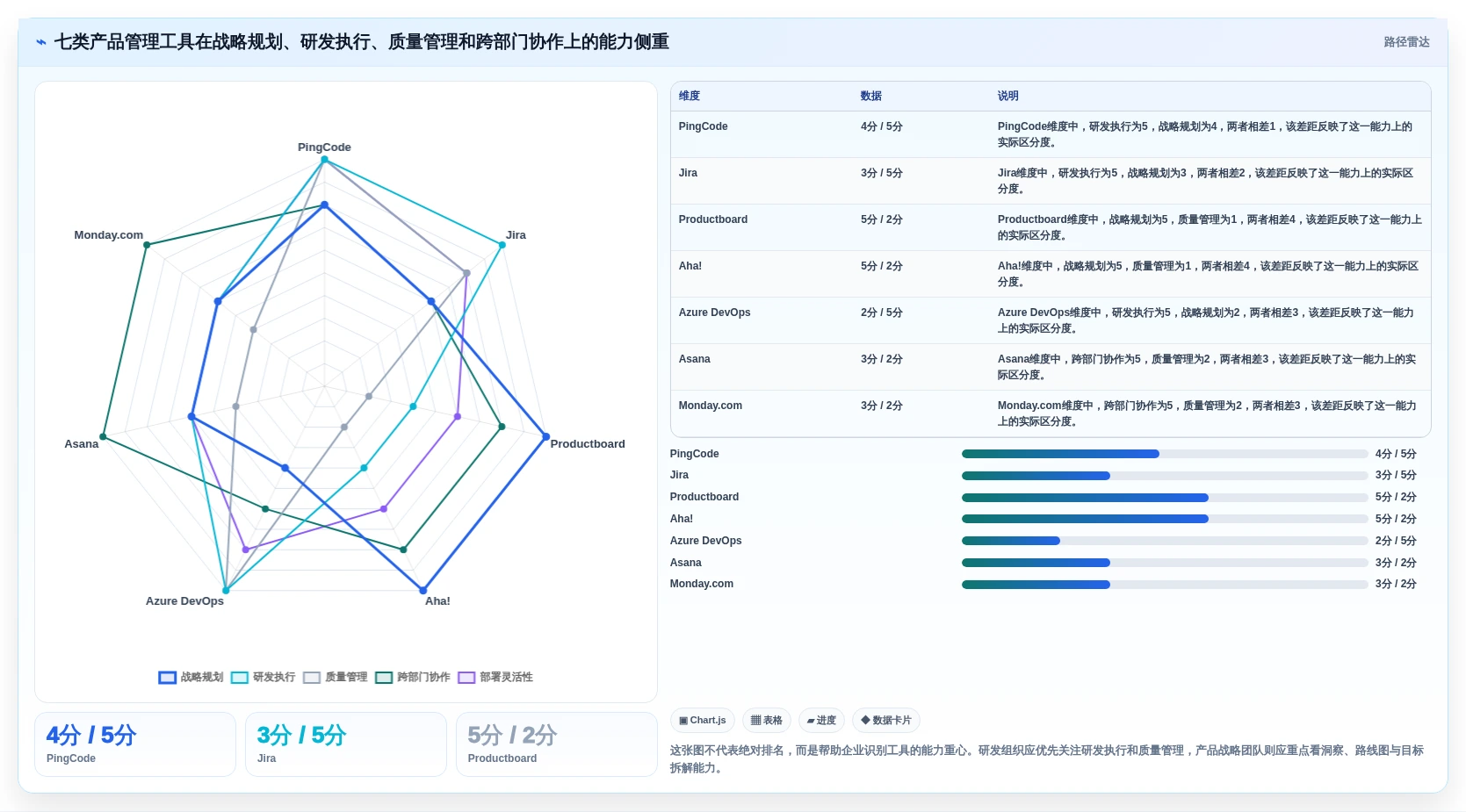Open the Jira 3分 / 5分 summary card

[x=346, y=744]
